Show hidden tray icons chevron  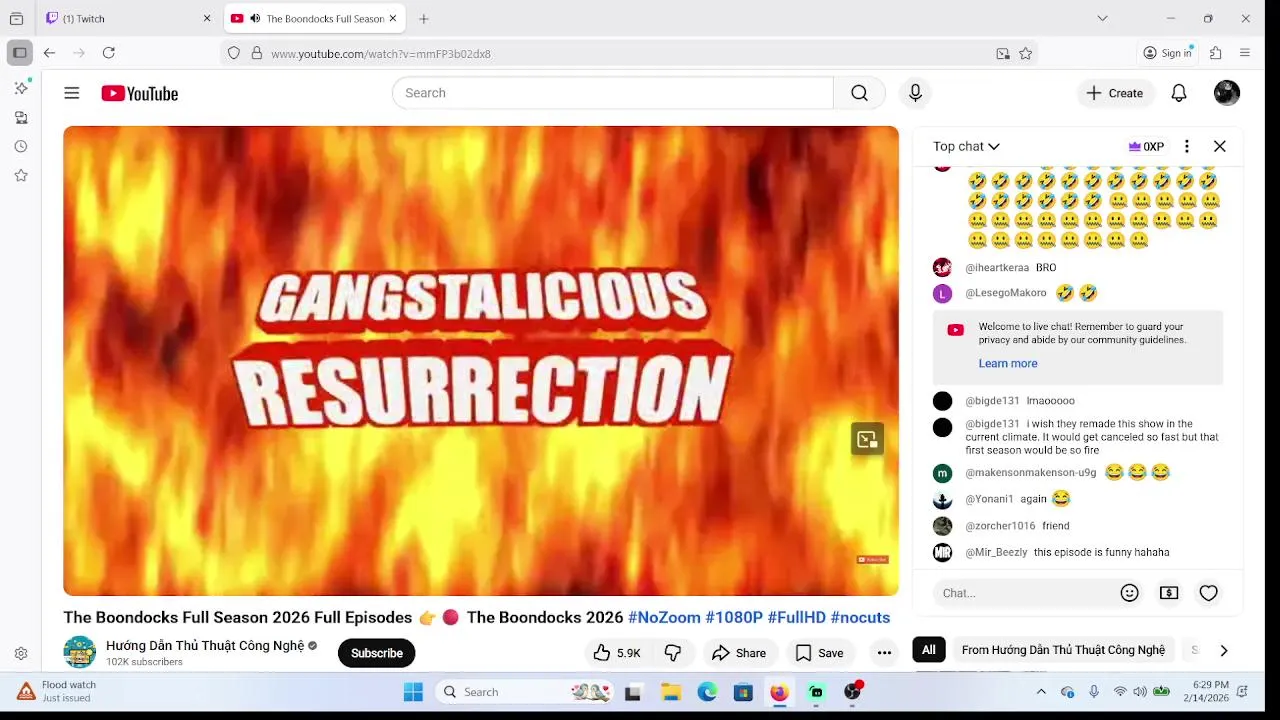1041,692
